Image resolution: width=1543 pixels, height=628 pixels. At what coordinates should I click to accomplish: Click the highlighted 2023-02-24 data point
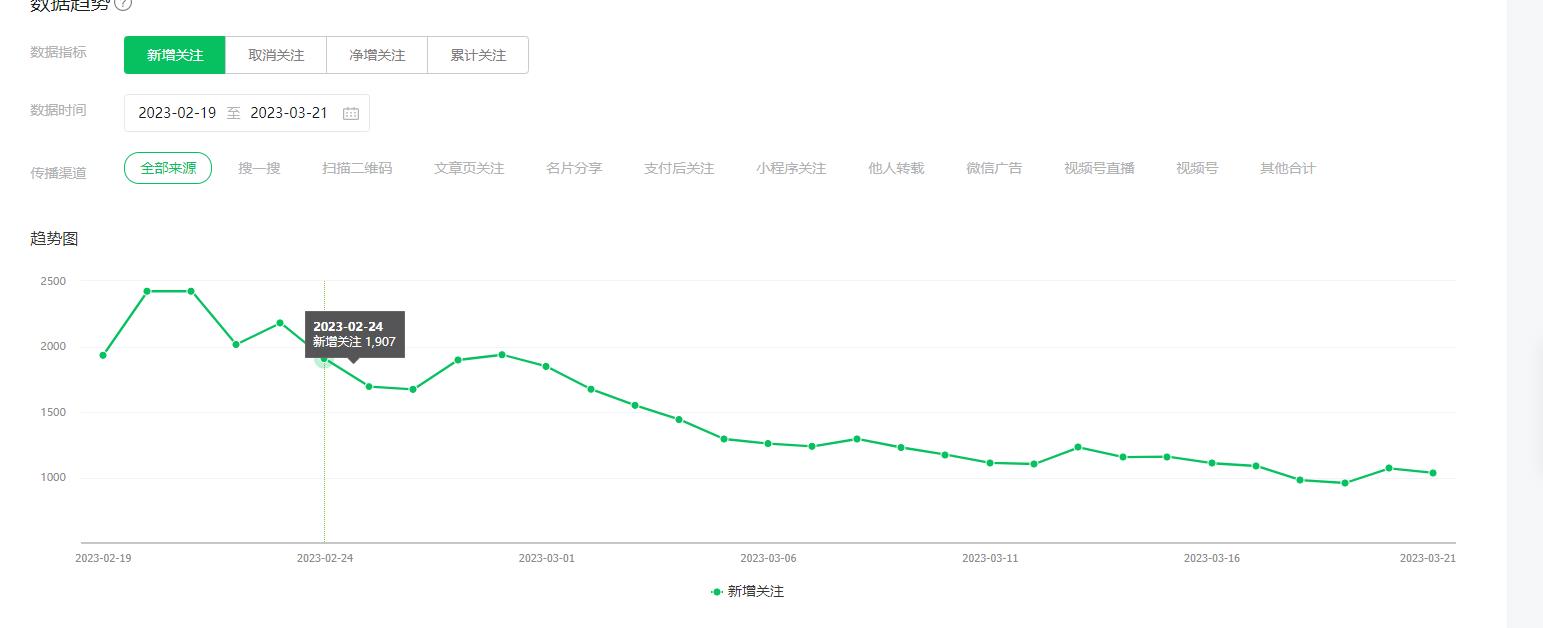324,358
